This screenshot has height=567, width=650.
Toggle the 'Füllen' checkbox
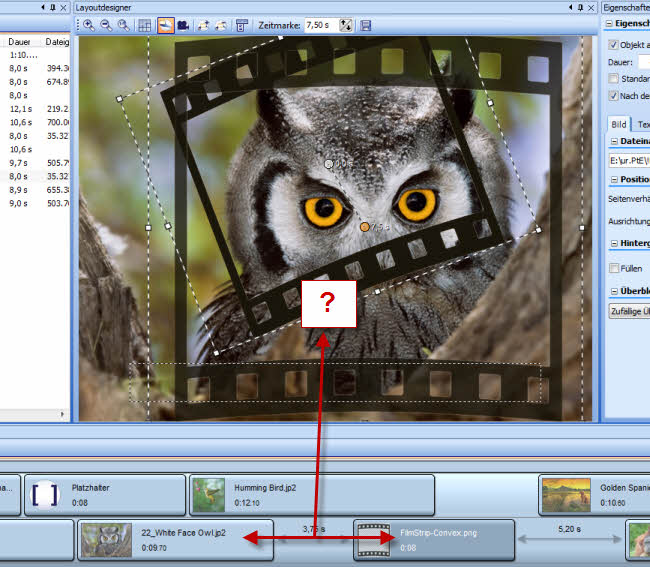[614, 268]
